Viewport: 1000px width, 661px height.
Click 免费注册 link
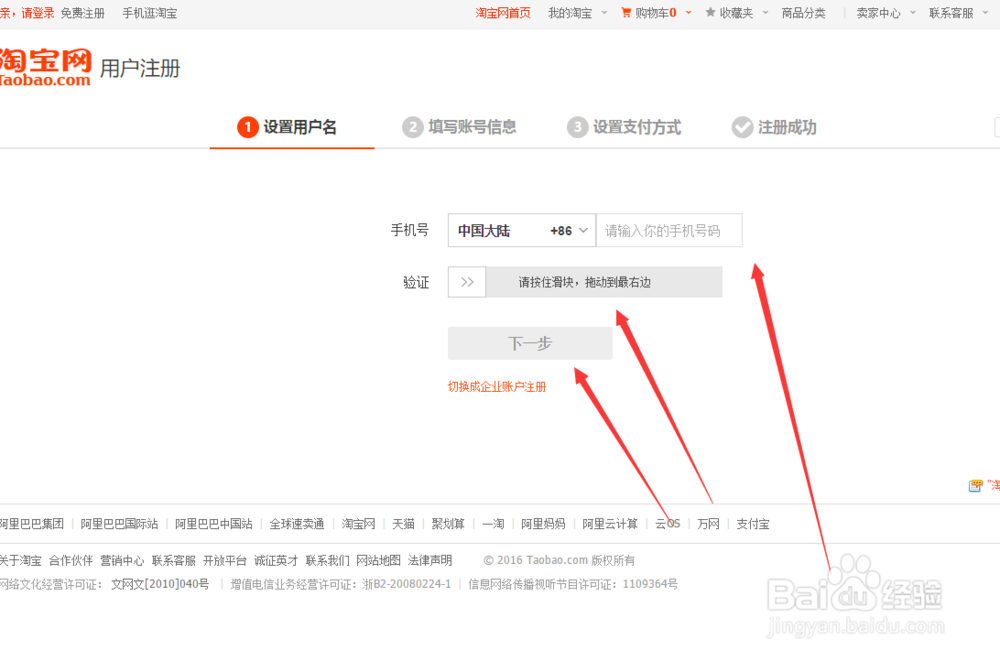coord(82,13)
